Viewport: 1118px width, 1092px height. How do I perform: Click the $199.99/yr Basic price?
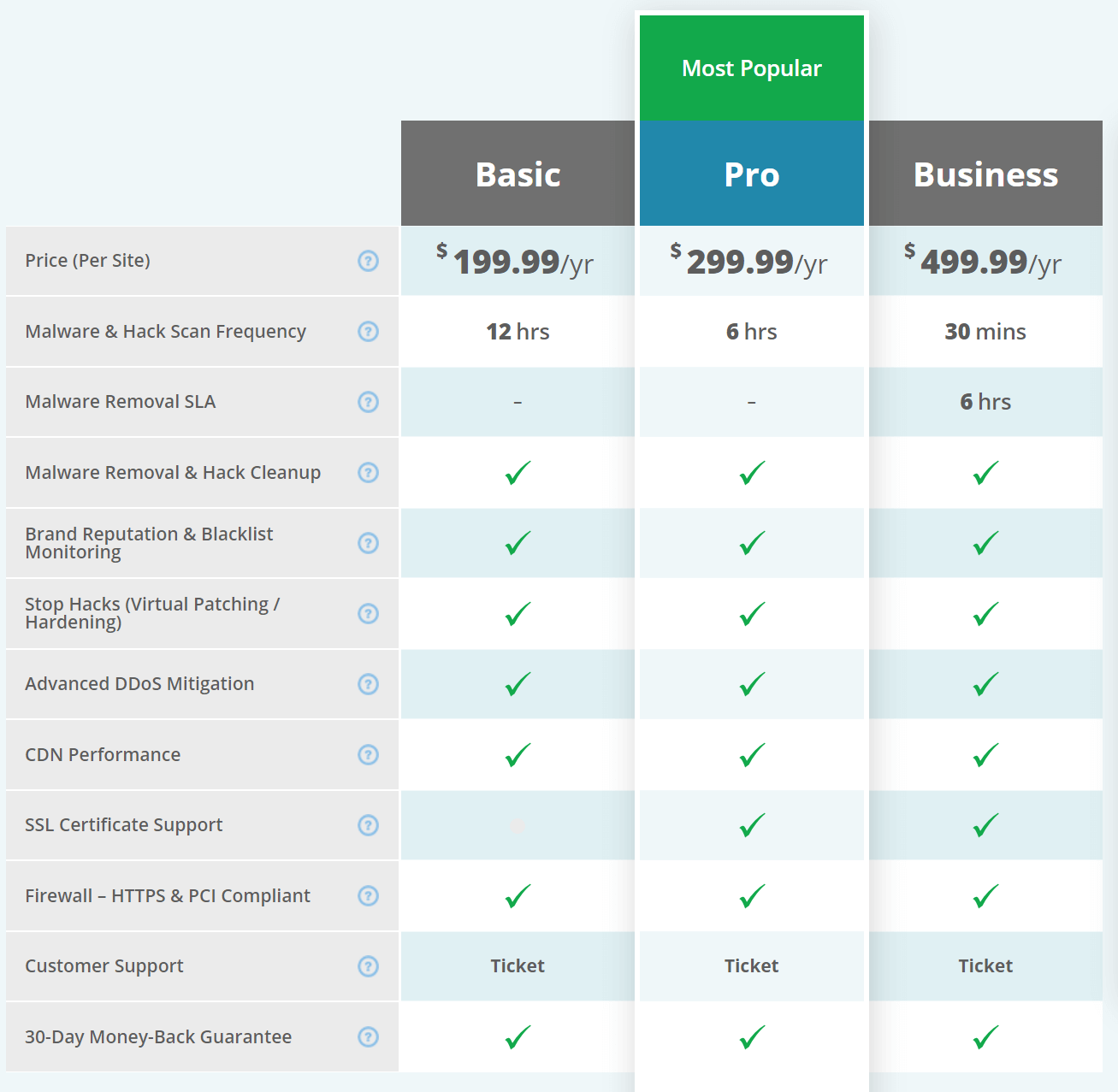515,261
